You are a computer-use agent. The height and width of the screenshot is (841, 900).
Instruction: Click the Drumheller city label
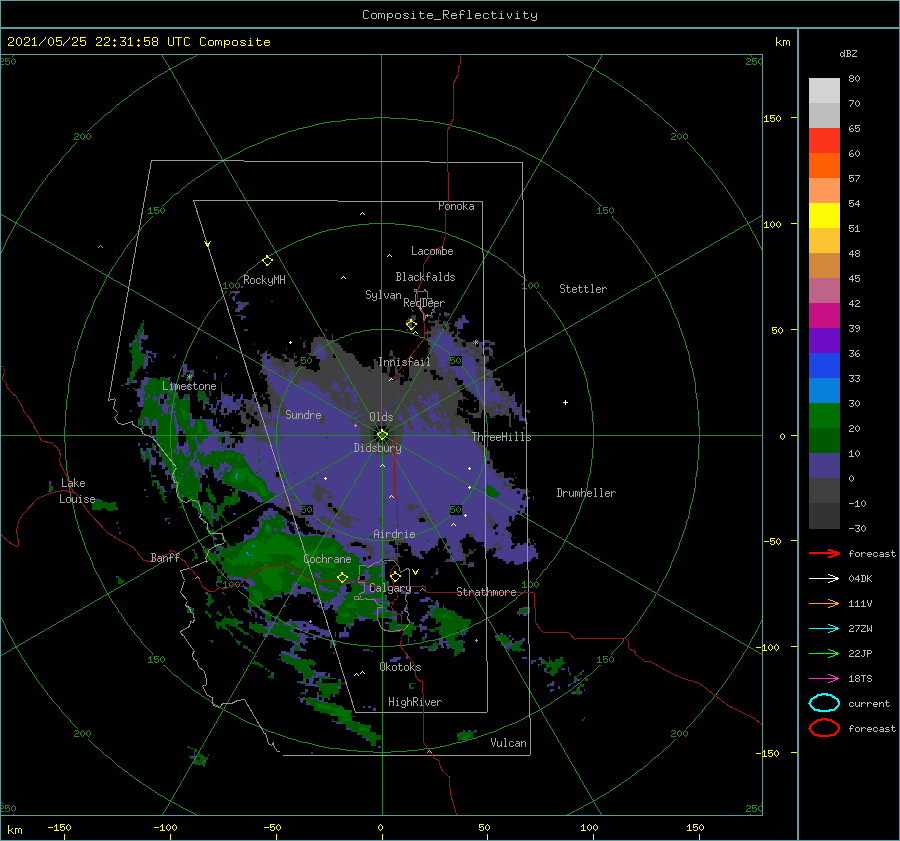[586, 493]
